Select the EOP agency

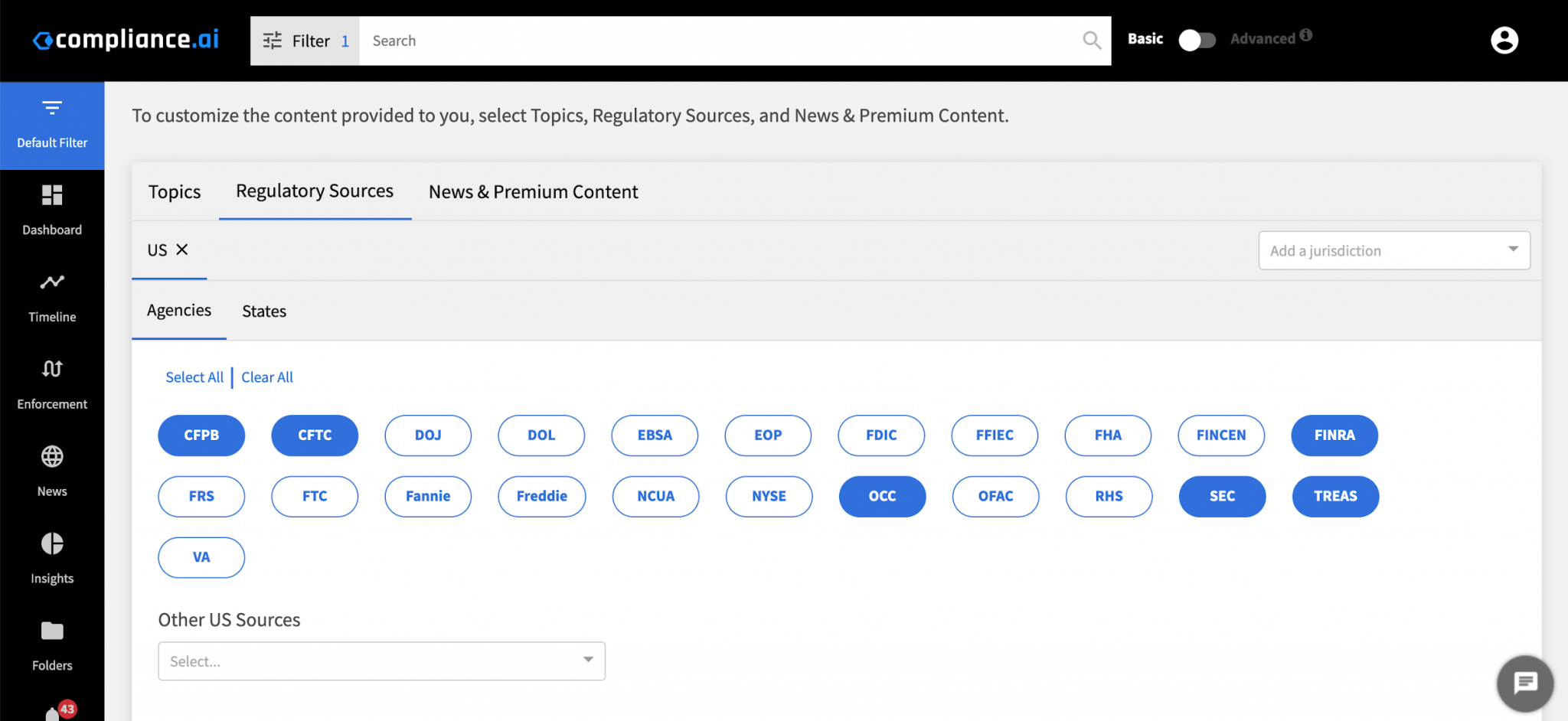pyautogui.click(x=768, y=436)
